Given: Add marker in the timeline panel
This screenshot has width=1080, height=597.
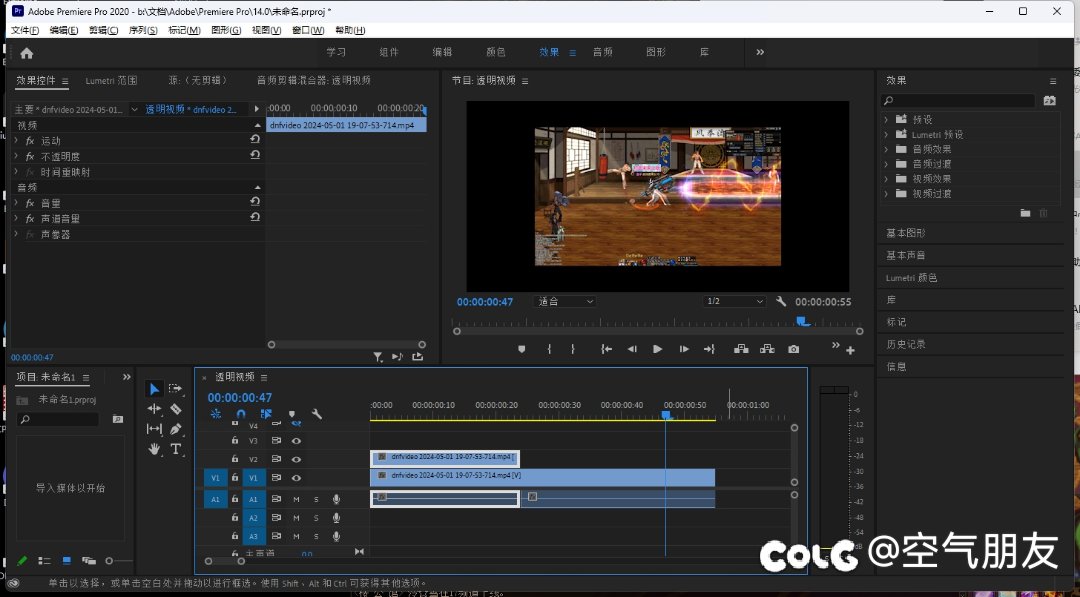Looking at the screenshot, I should [x=292, y=414].
